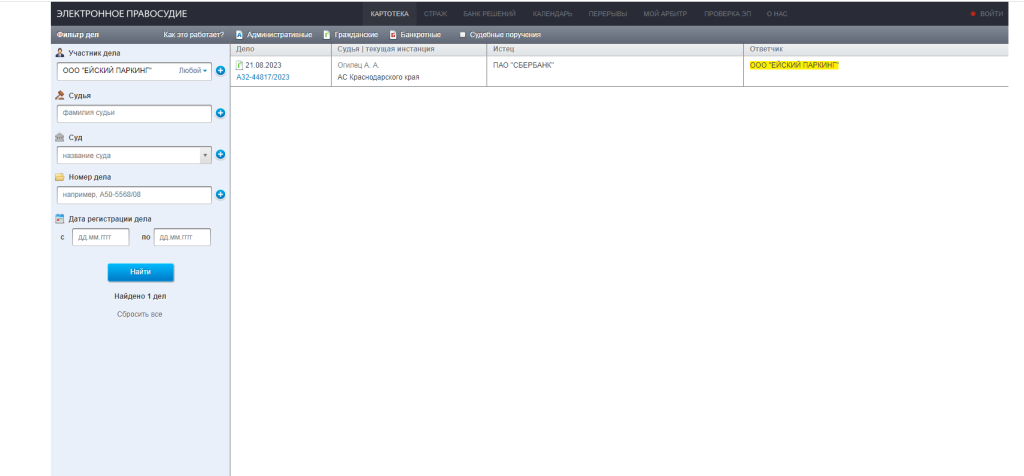Open the Проверка ЭП tab
Image resolution: width=1024 pixels, height=476 pixels.
tap(727, 14)
